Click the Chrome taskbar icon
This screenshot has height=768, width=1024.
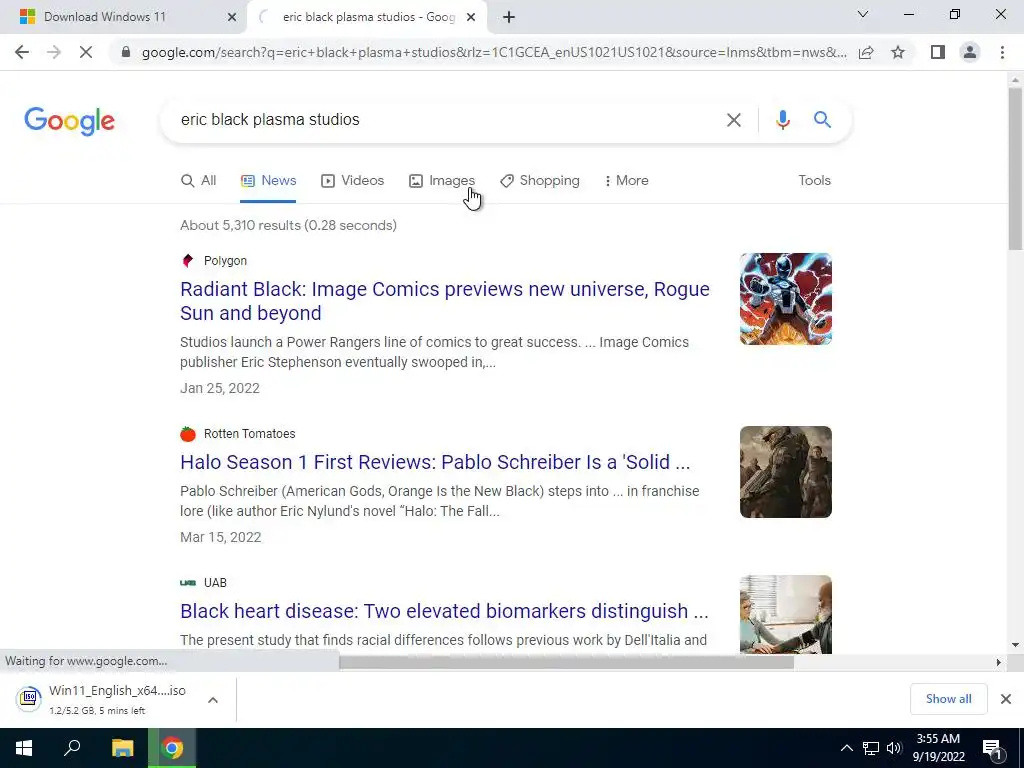click(172, 748)
